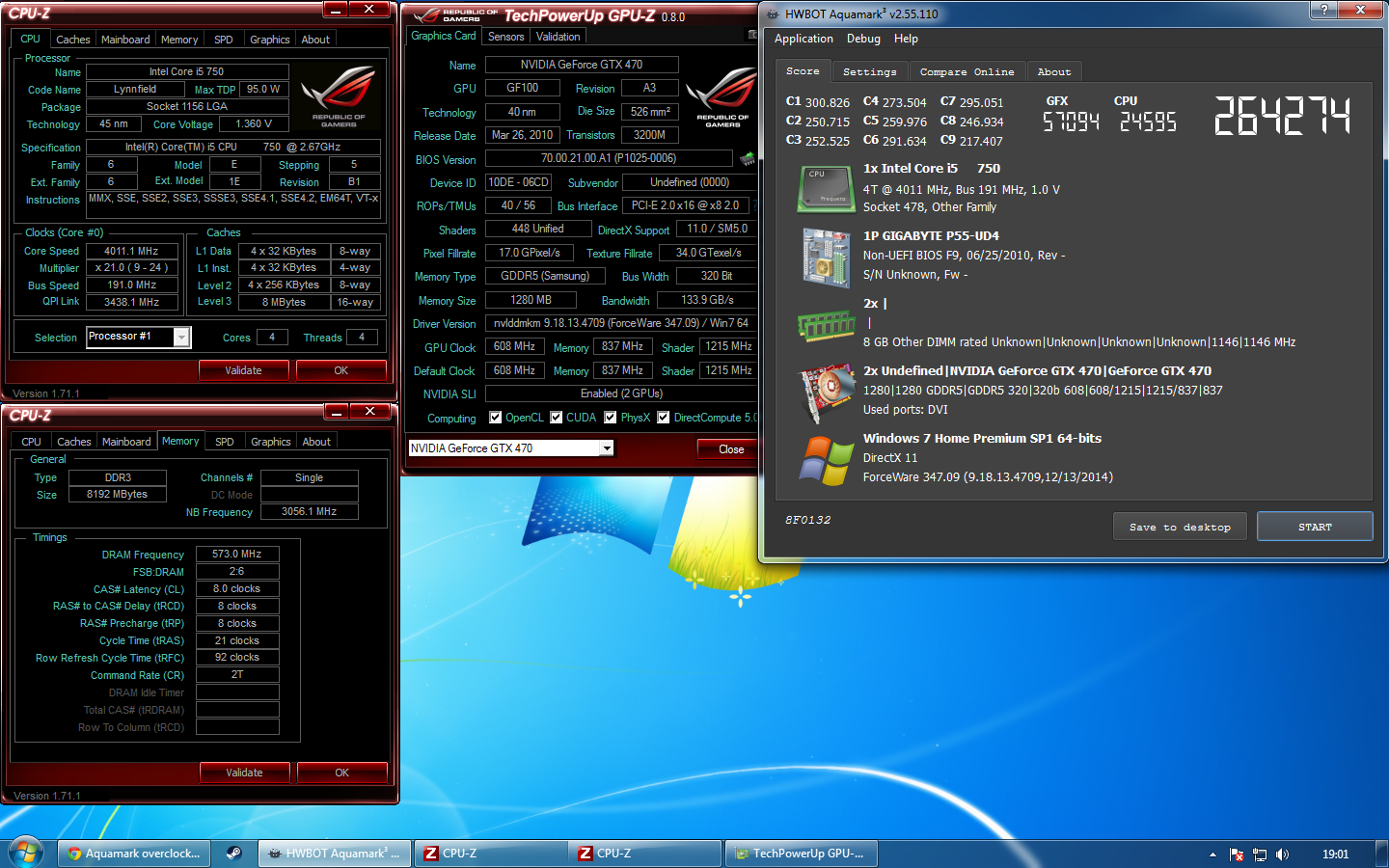Open the Help menu in HWBOT Aquamark
Image resolution: width=1389 pixels, height=868 pixels.
pos(906,39)
